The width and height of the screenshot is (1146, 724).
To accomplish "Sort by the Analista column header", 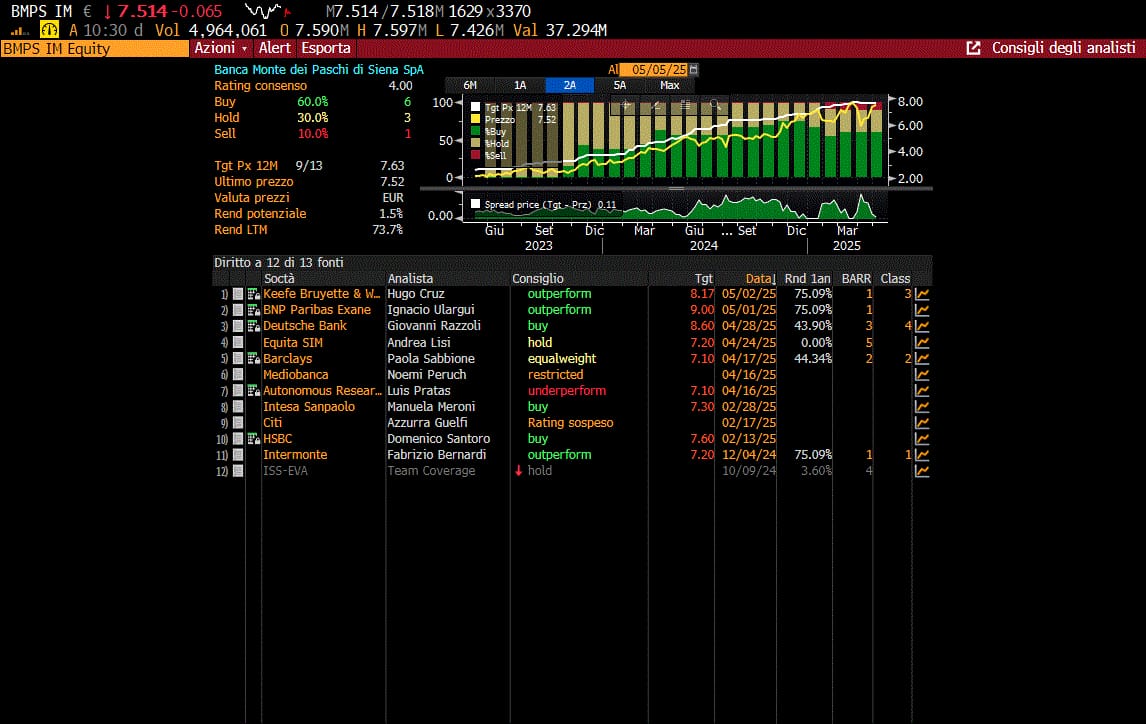I will [x=410, y=278].
